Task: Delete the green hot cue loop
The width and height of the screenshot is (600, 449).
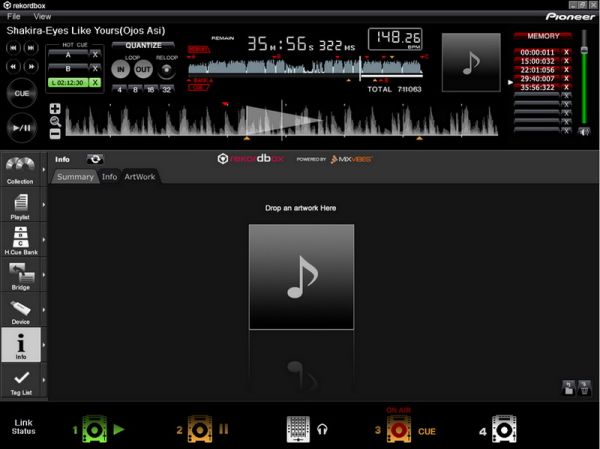Action: [x=95, y=83]
